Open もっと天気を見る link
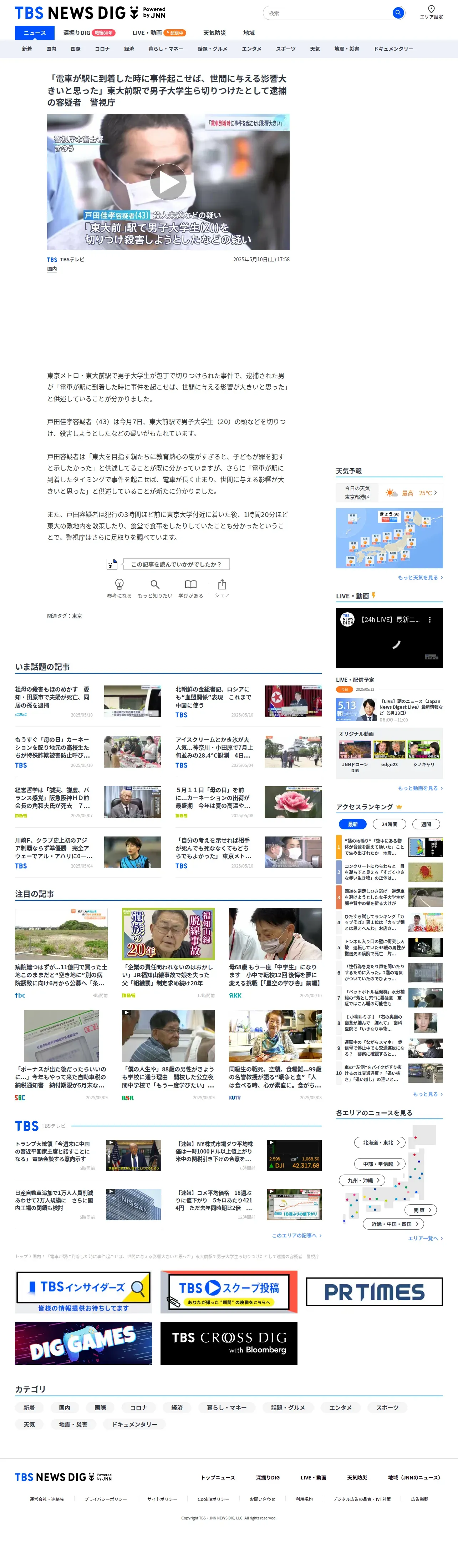Viewport: 458px width, 1568px height. [420, 578]
